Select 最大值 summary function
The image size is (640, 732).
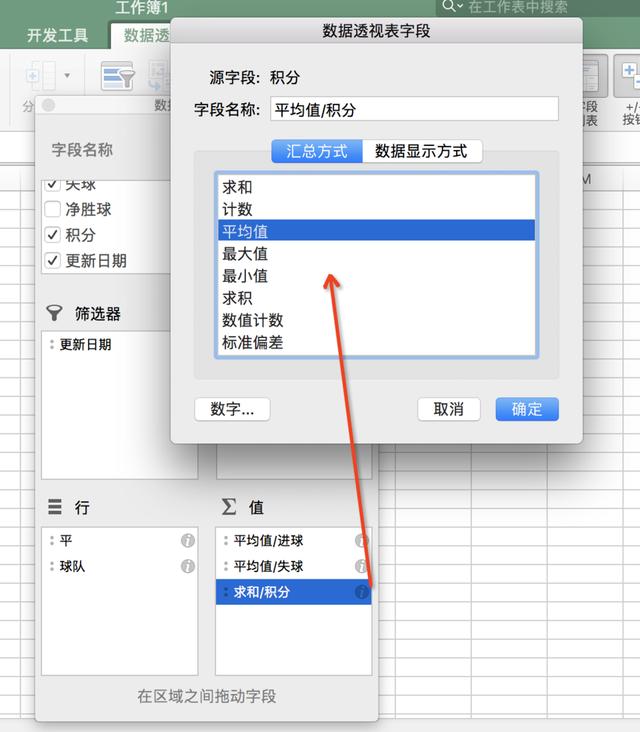tap(376, 253)
